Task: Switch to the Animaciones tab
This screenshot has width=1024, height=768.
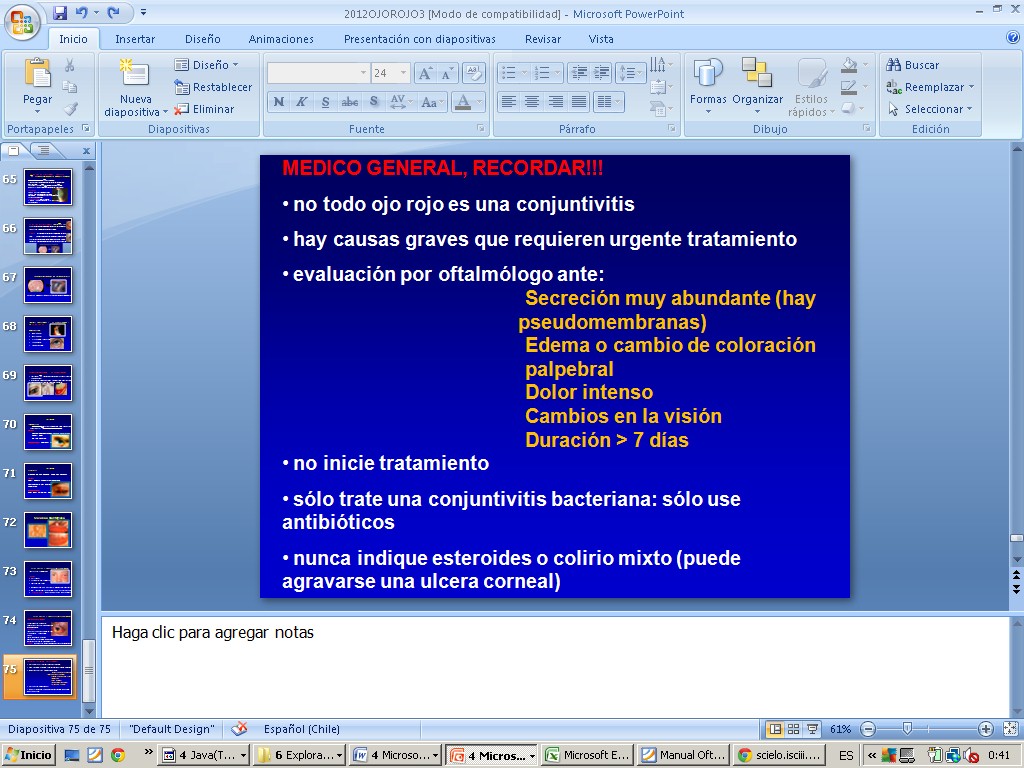Action: tap(281, 39)
